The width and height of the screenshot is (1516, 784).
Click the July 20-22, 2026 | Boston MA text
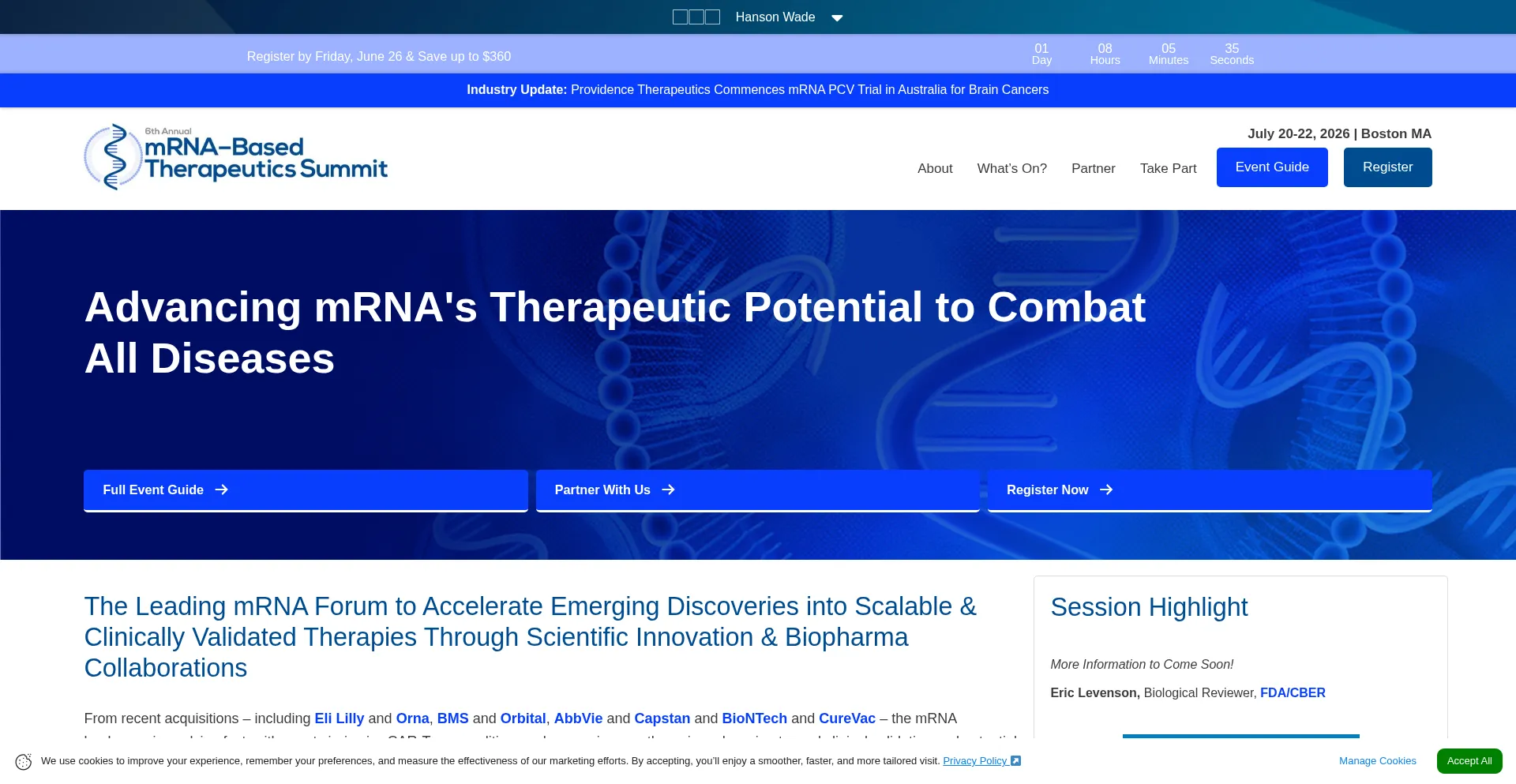coord(1339,134)
